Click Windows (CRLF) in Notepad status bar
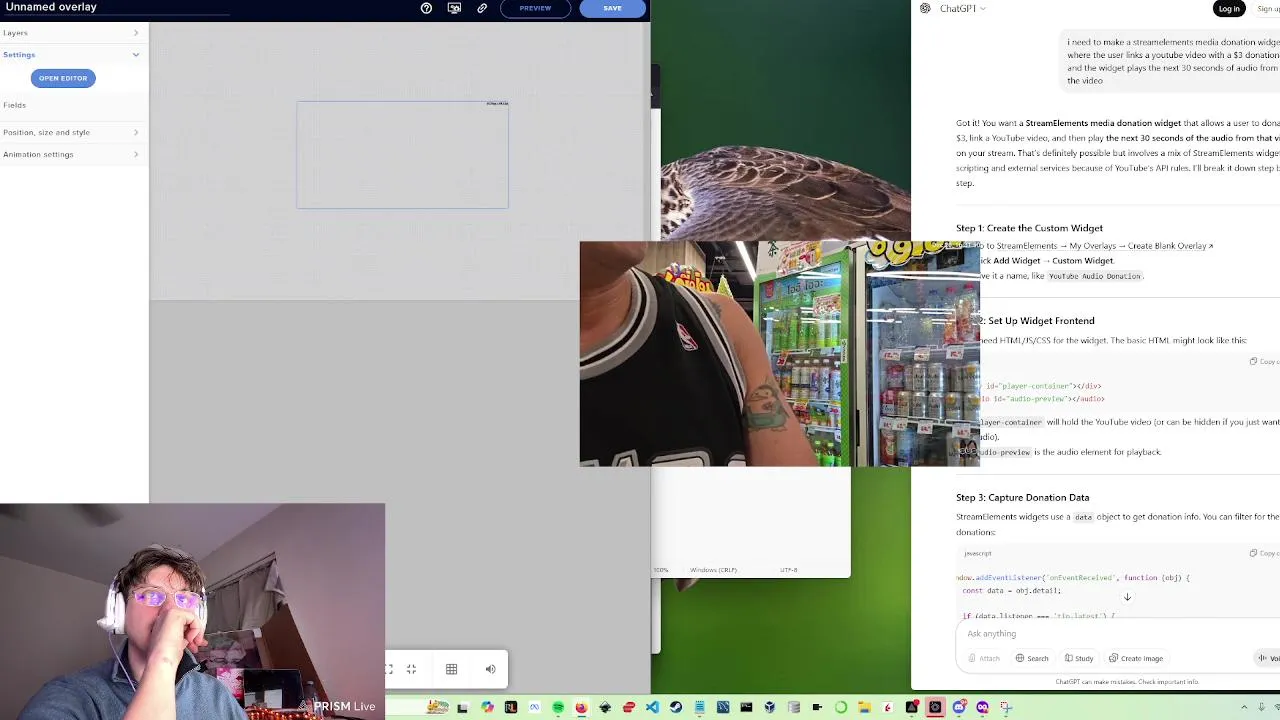Screen dimensions: 1280x720 click(x=713, y=570)
